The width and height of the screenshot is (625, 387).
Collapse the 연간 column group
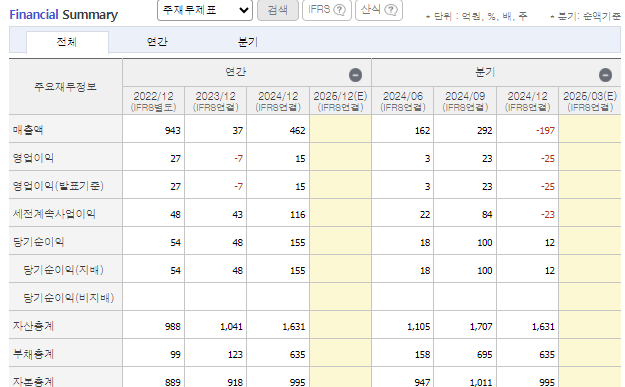[355, 75]
